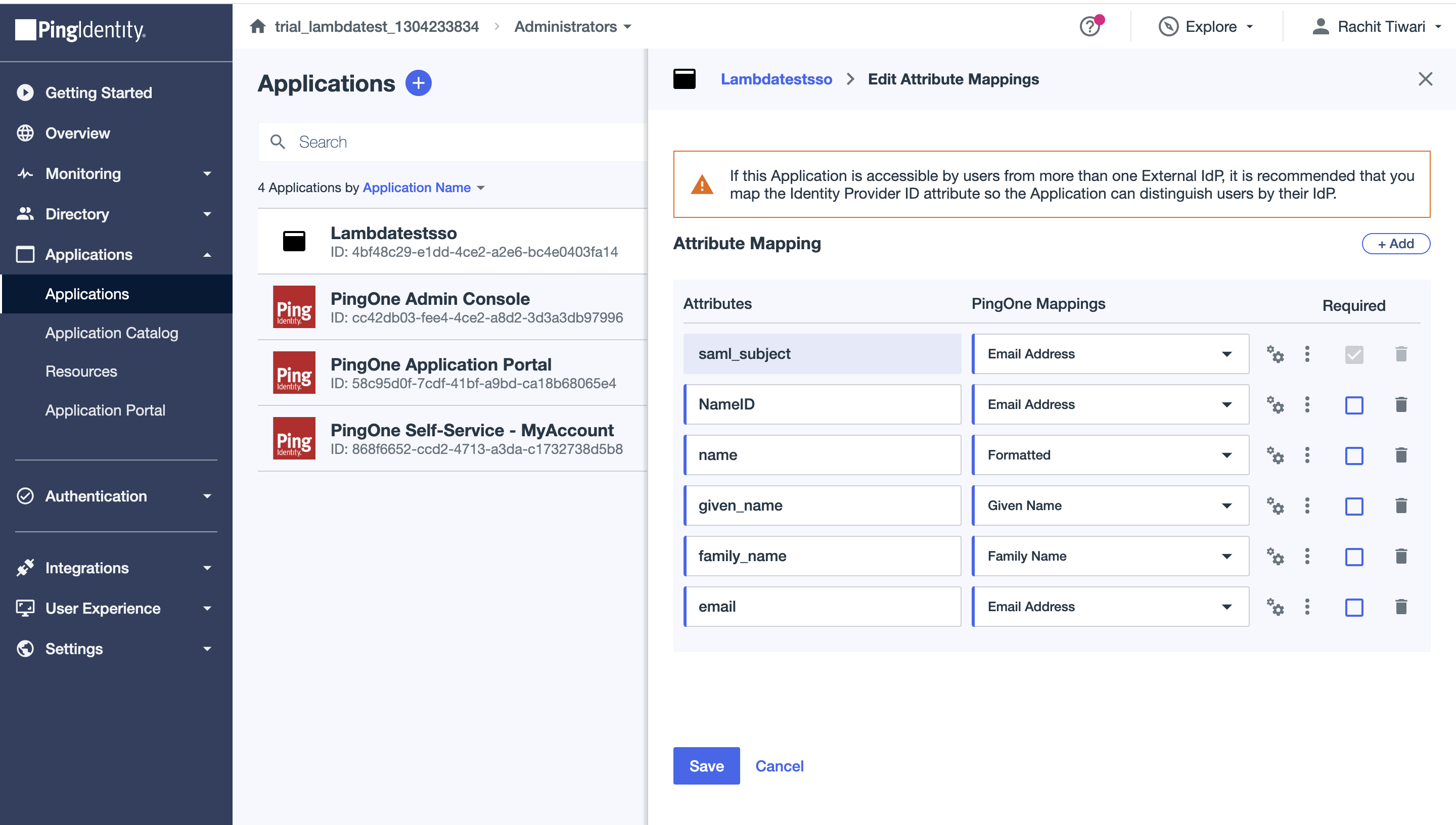
Task: Open the Application Name sort dropdown
Action: 423,188
